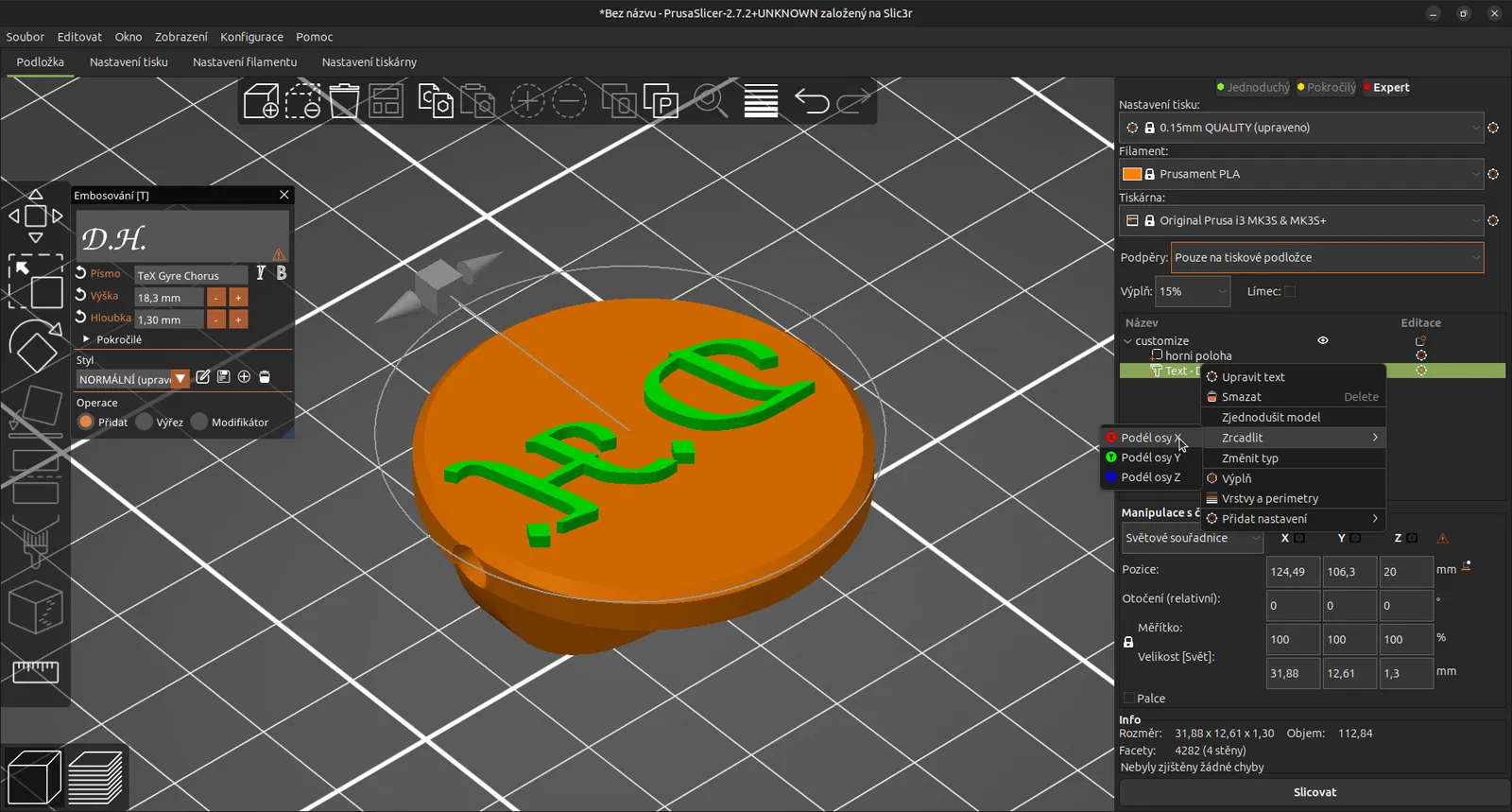
Task: Click the Undo arrow in toolbar
Action: coord(812,100)
